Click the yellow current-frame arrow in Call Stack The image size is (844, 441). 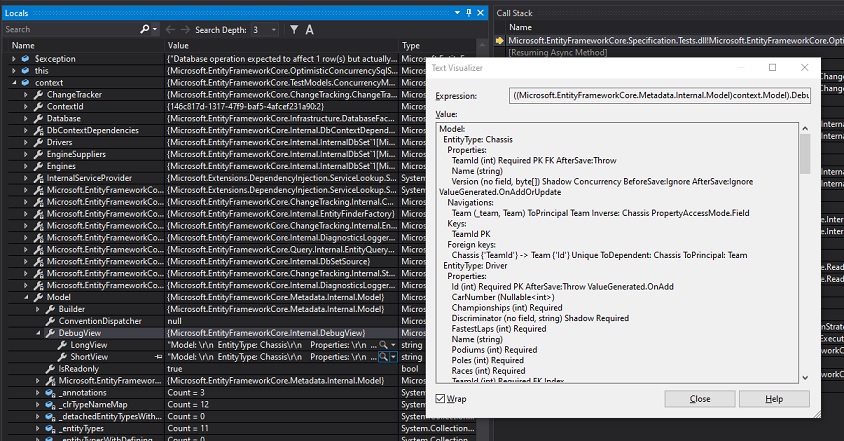pos(500,40)
